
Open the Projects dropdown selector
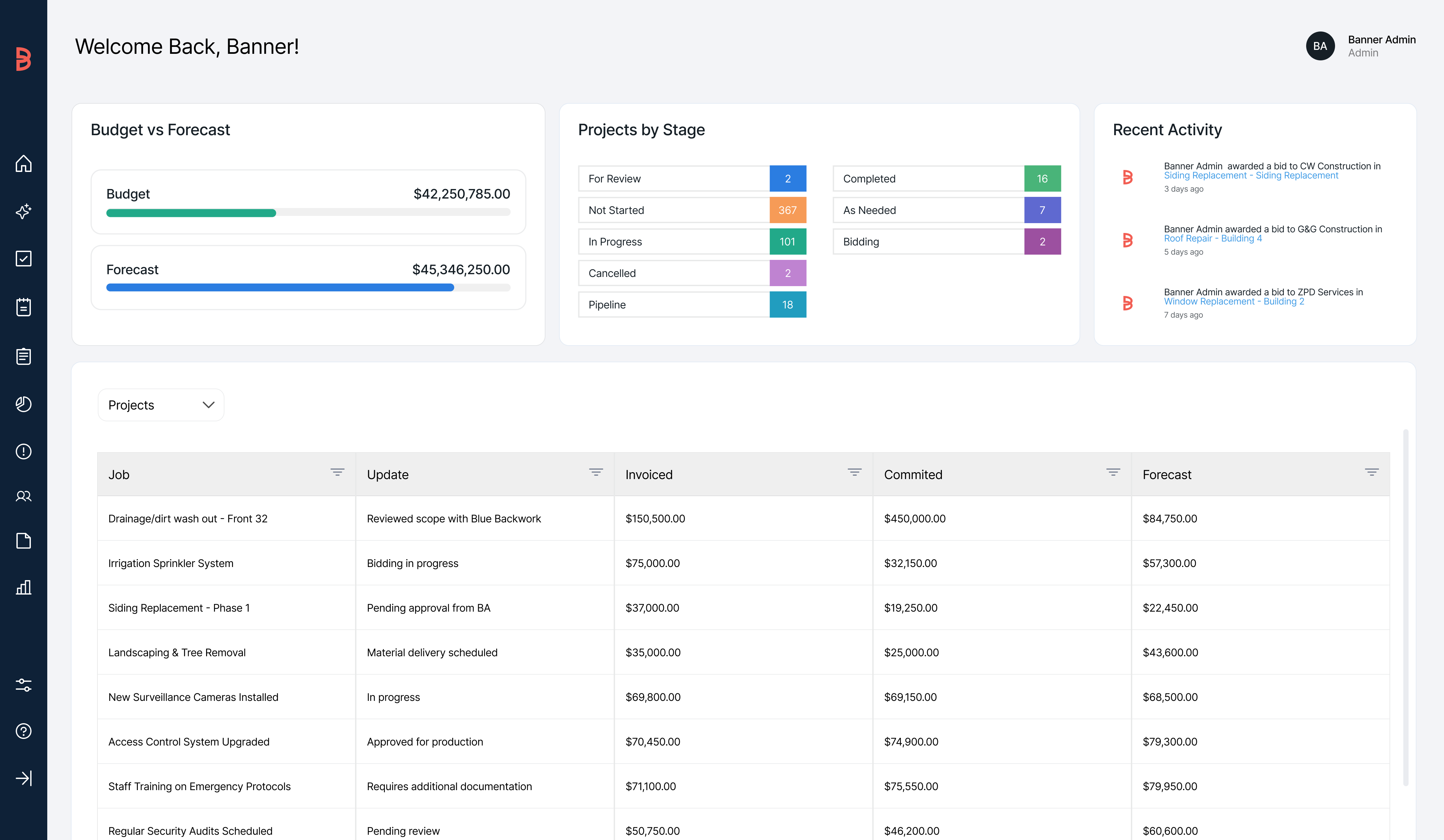[x=161, y=405]
